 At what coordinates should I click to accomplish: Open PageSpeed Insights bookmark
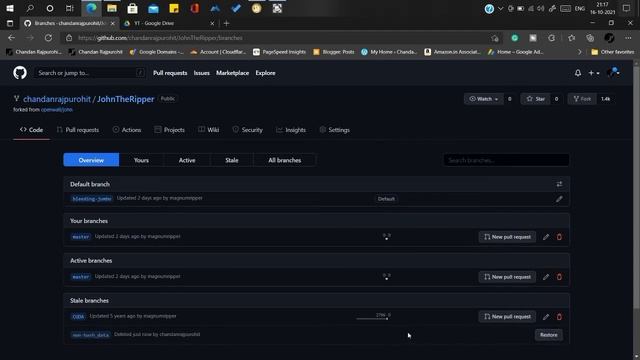coord(279,52)
